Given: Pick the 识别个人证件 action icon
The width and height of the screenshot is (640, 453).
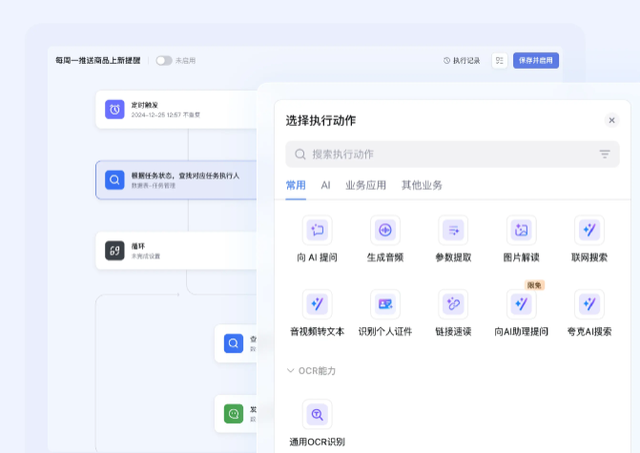Looking at the screenshot, I should click(x=385, y=304).
